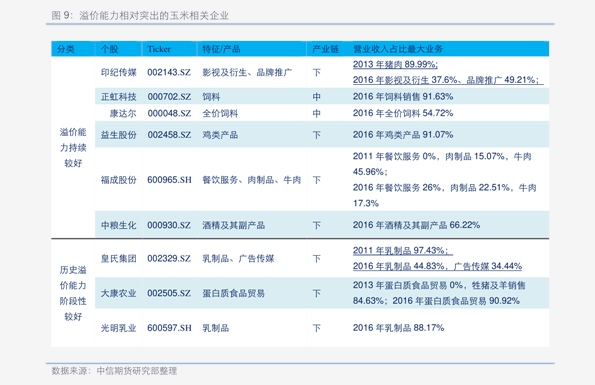
Task: Click the figure title 图9 heading text
Action: click(140, 16)
